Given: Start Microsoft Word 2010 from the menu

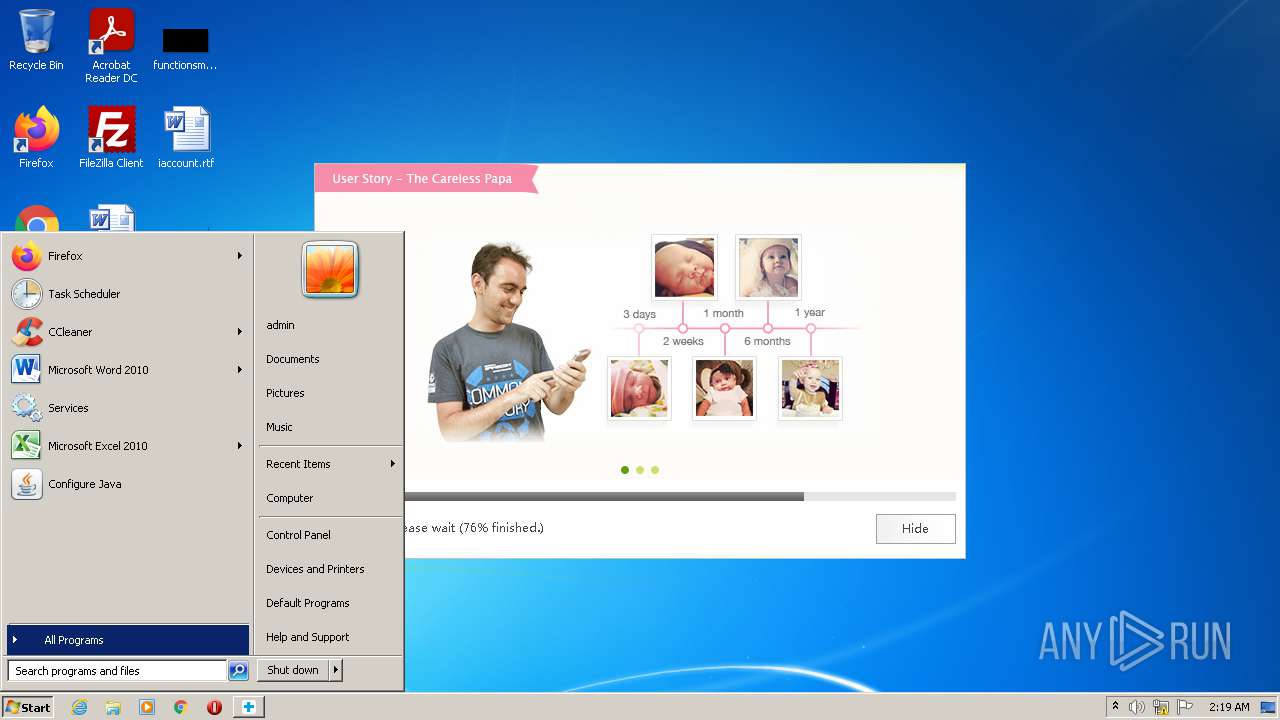Looking at the screenshot, I should point(126,370).
